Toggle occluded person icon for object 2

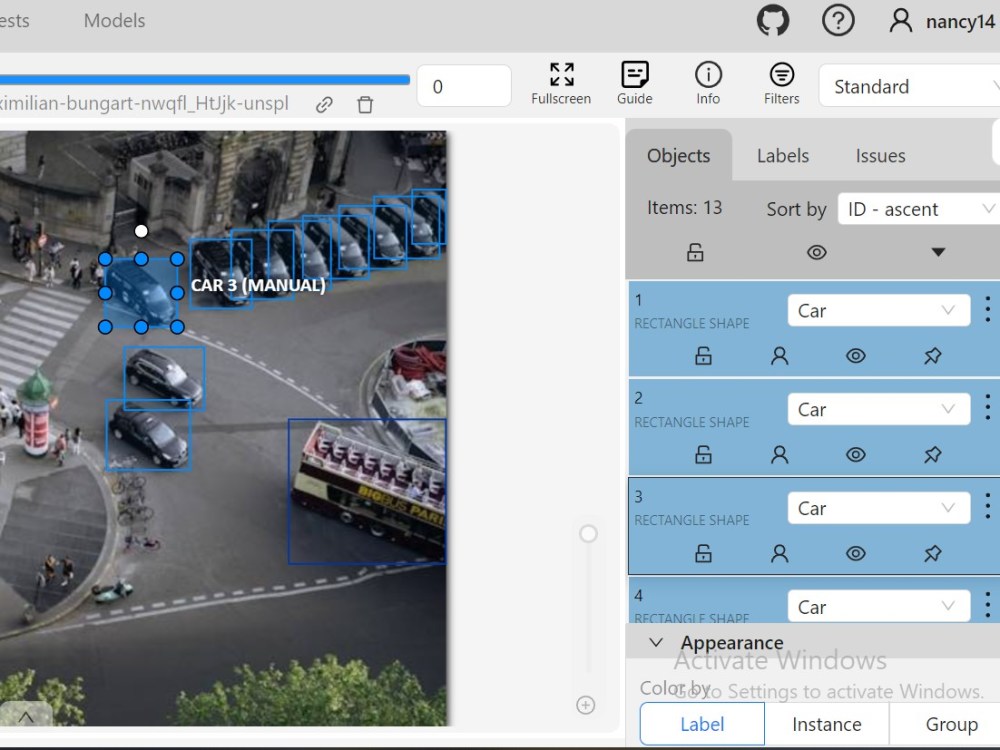779,455
